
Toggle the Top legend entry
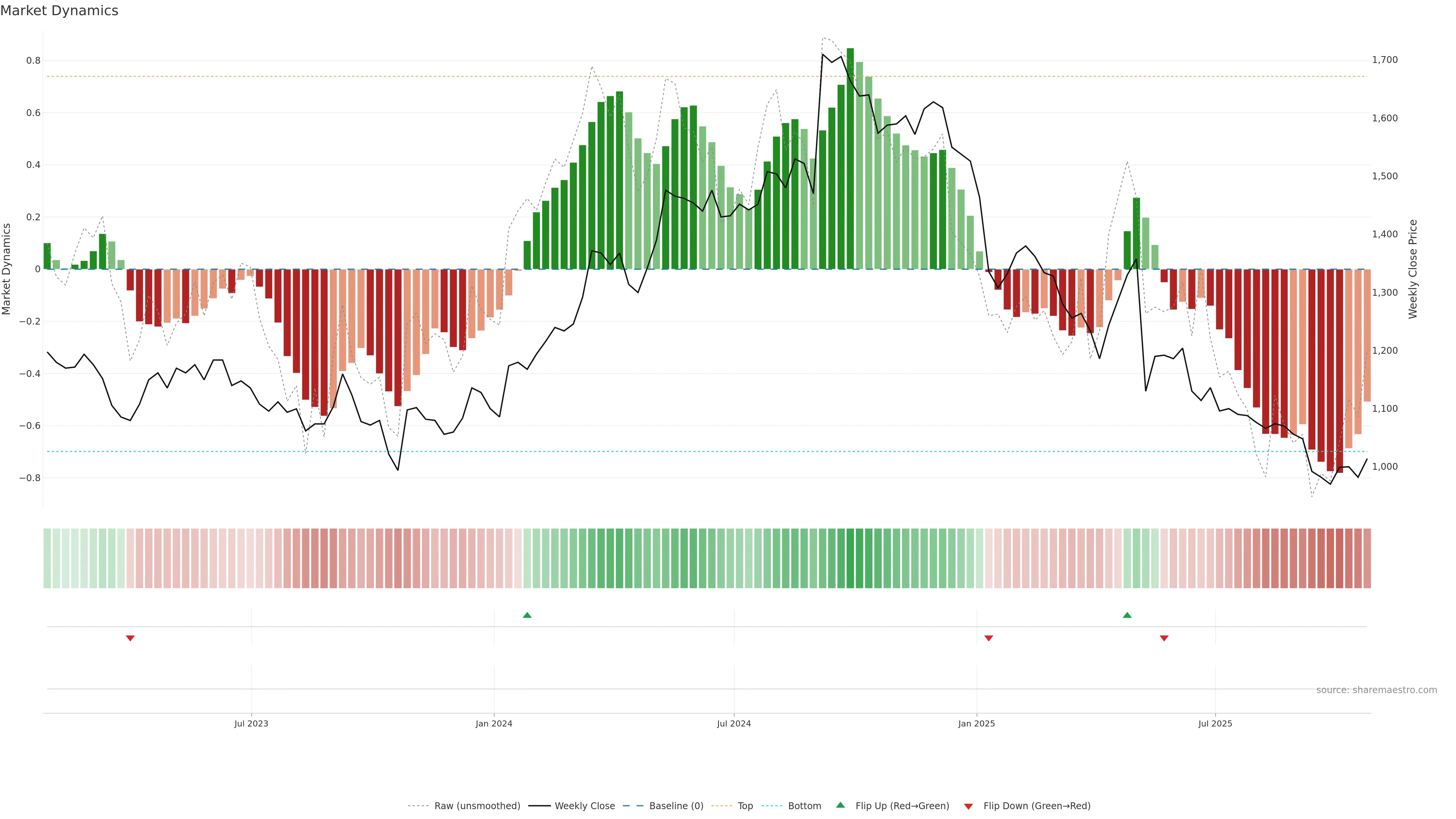pyautogui.click(x=745, y=806)
